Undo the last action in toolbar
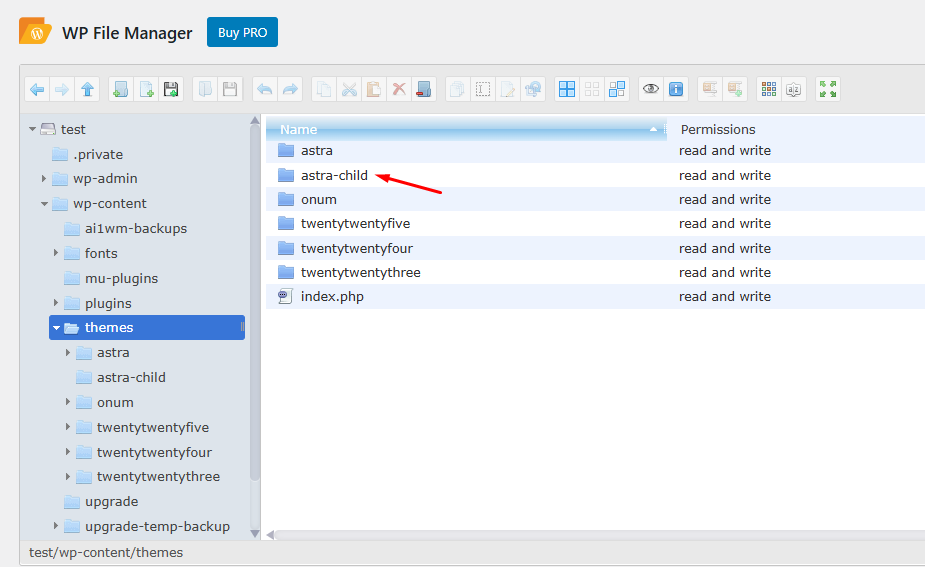Image resolution: width=925 pixels, height=567 pixels. pos(265,90)
